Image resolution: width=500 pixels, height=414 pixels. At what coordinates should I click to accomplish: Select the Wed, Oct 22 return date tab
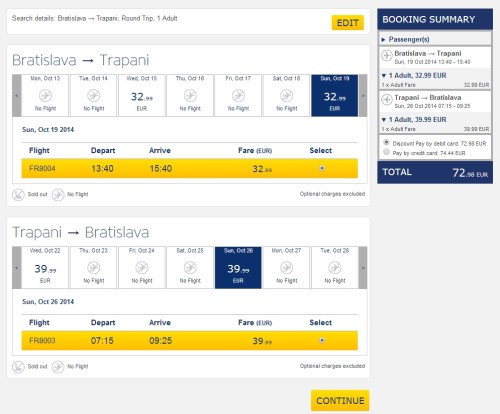(x=45, y=267)
